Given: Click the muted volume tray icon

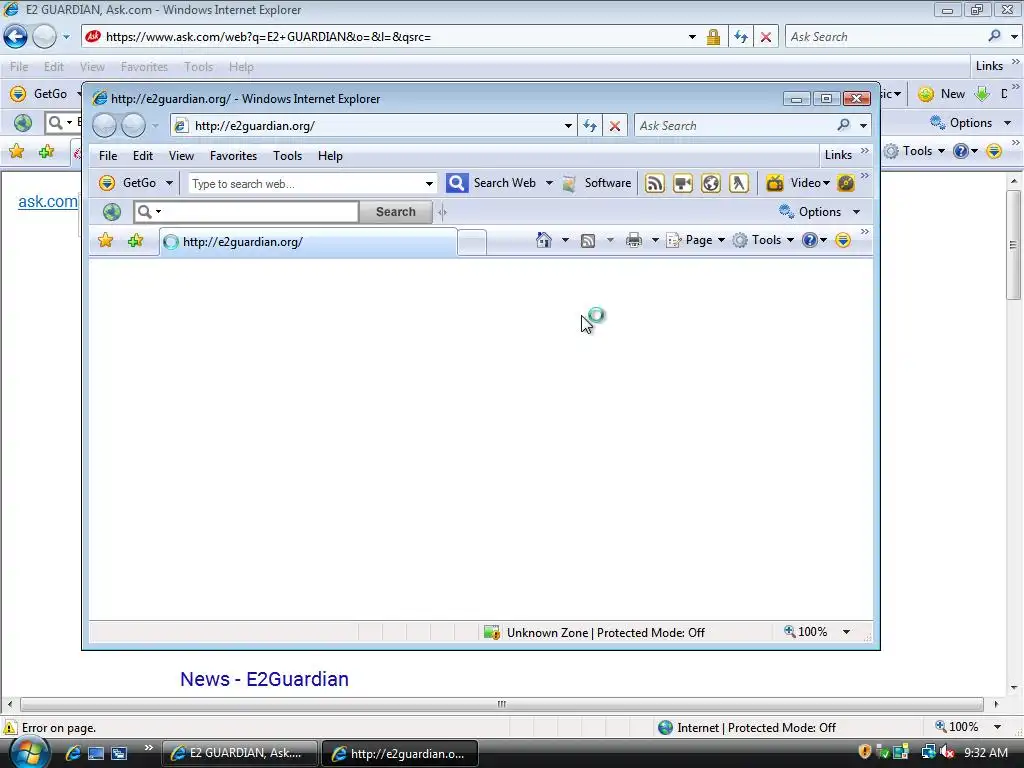Looking at the screenshot, I should pyautogui.click(x=947, y=752).
